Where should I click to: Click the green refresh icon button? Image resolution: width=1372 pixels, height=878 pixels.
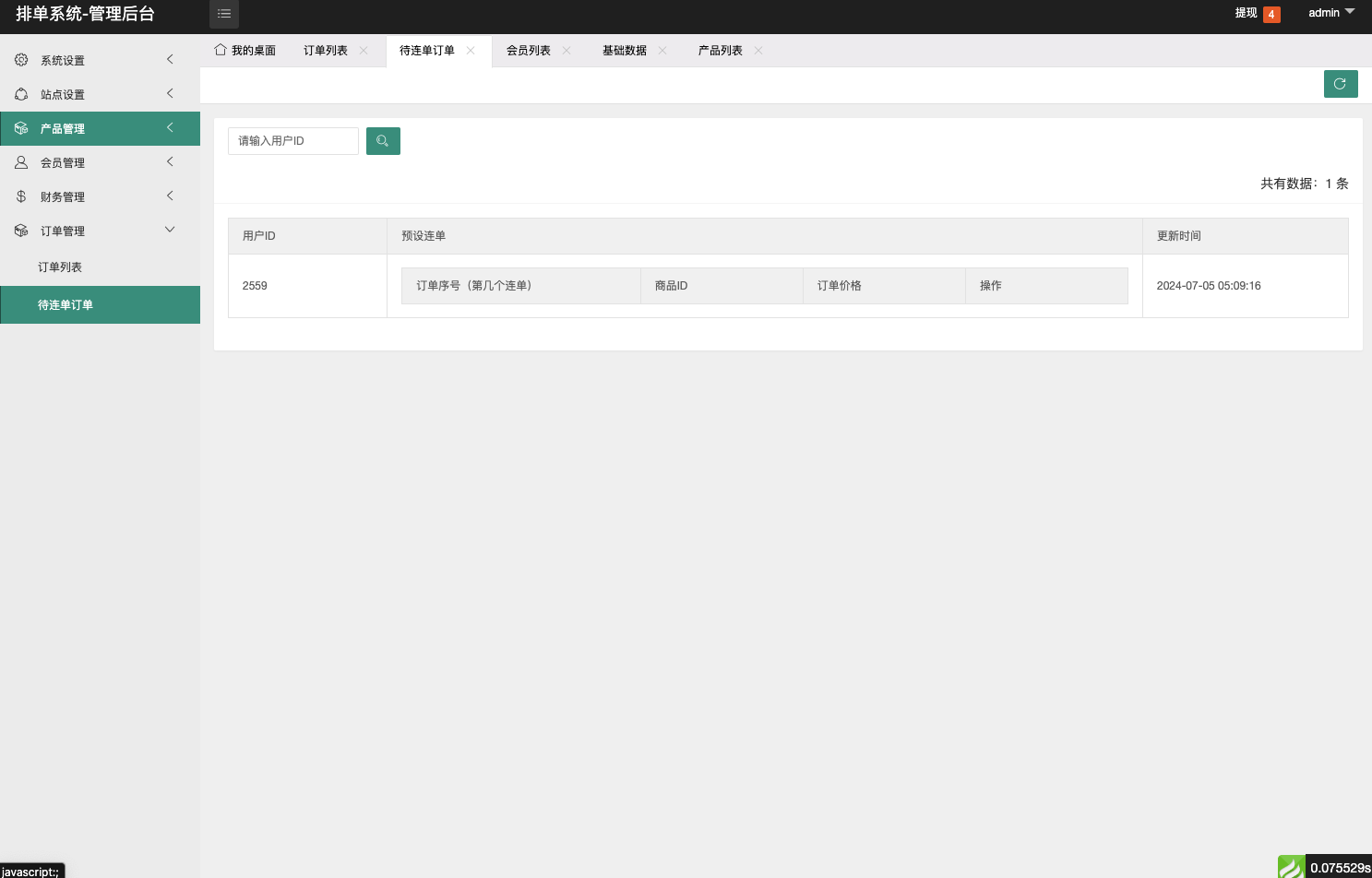coord(1341,84)
